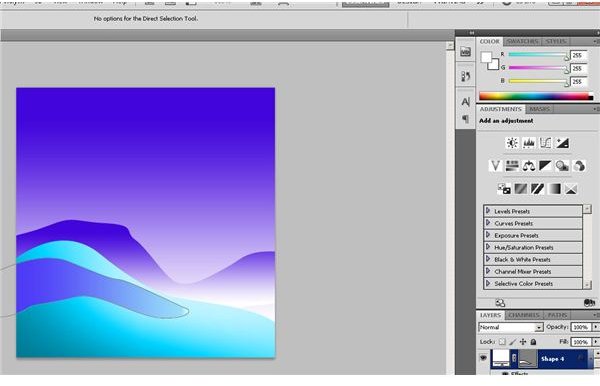Click the expanded view icon in Adjustments footer
Viewport: 600px width, 386px height.
click(x=500, y=303)
